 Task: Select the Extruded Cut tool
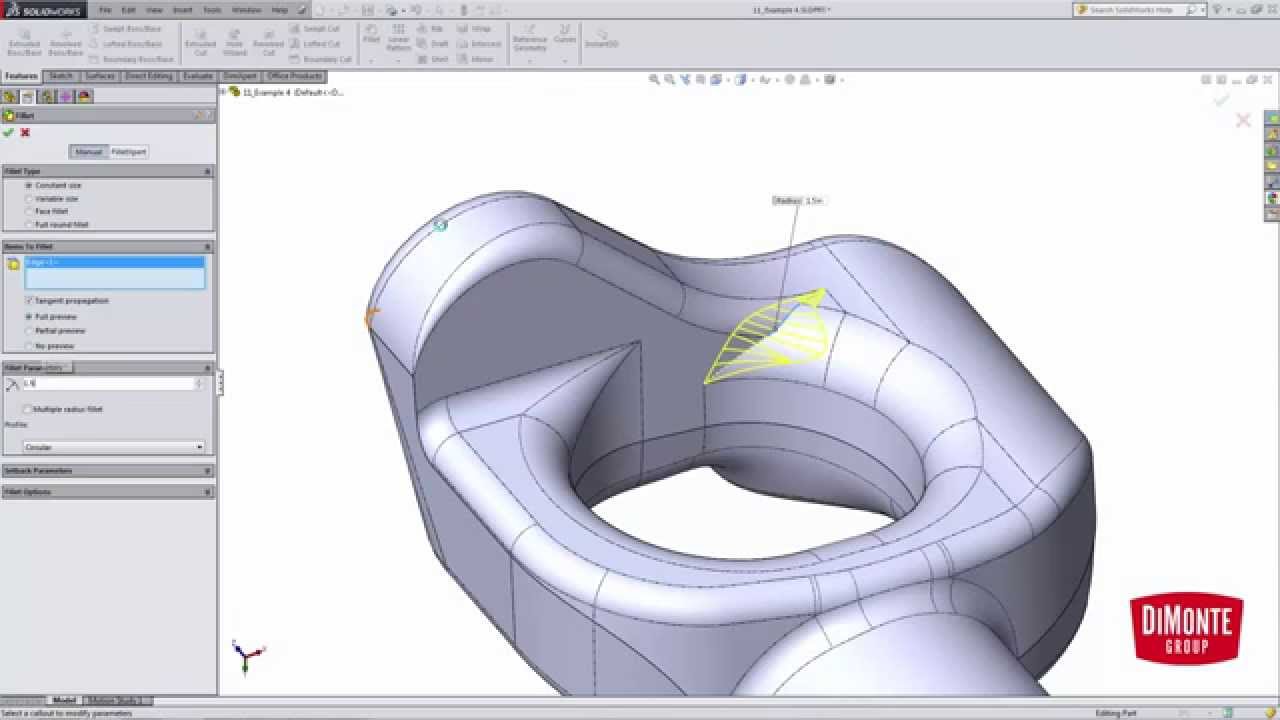click(200, 42)
